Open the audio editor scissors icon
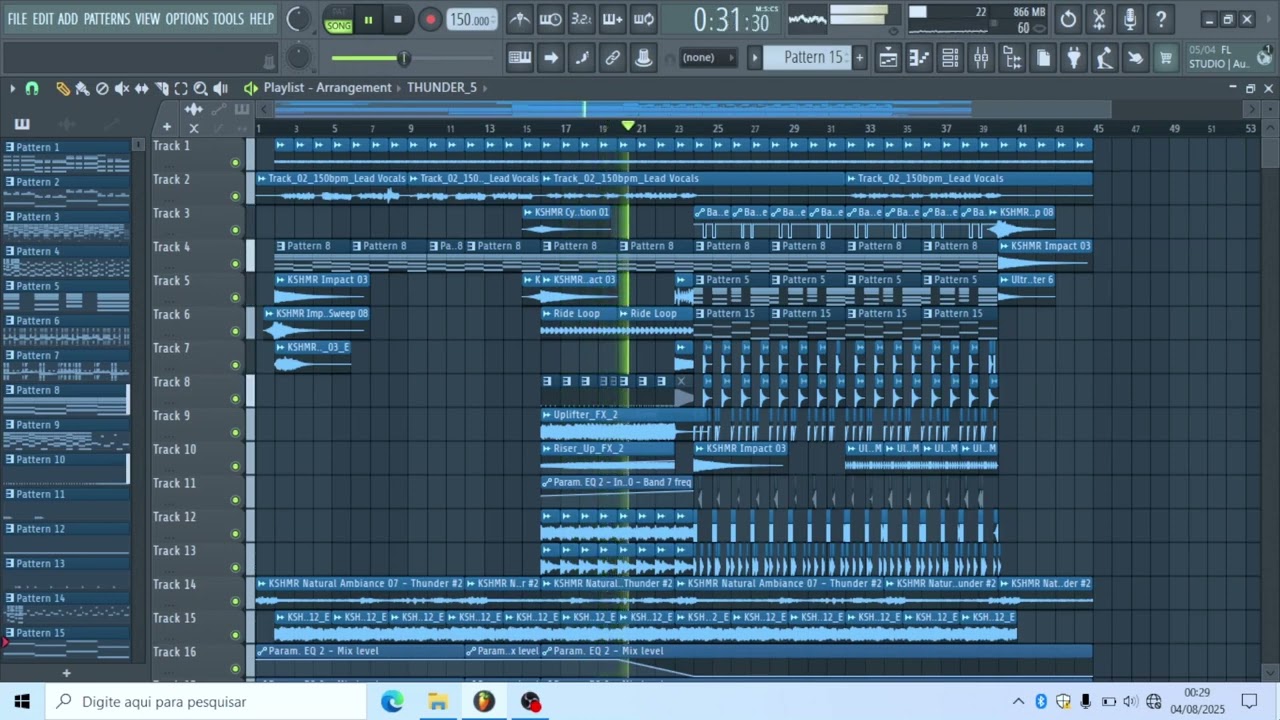The height and width of the screenshot is (720, 1280). pos(1099,19)
